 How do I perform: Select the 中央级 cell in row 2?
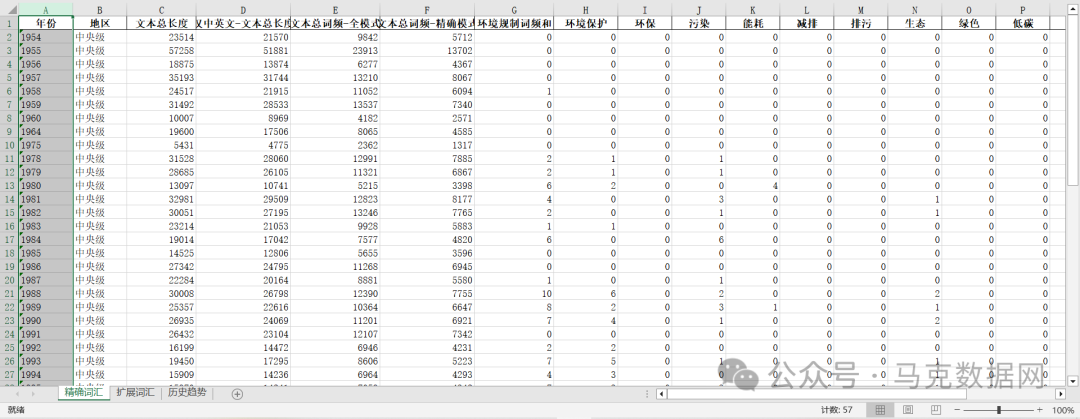click(x=100, y=37)
